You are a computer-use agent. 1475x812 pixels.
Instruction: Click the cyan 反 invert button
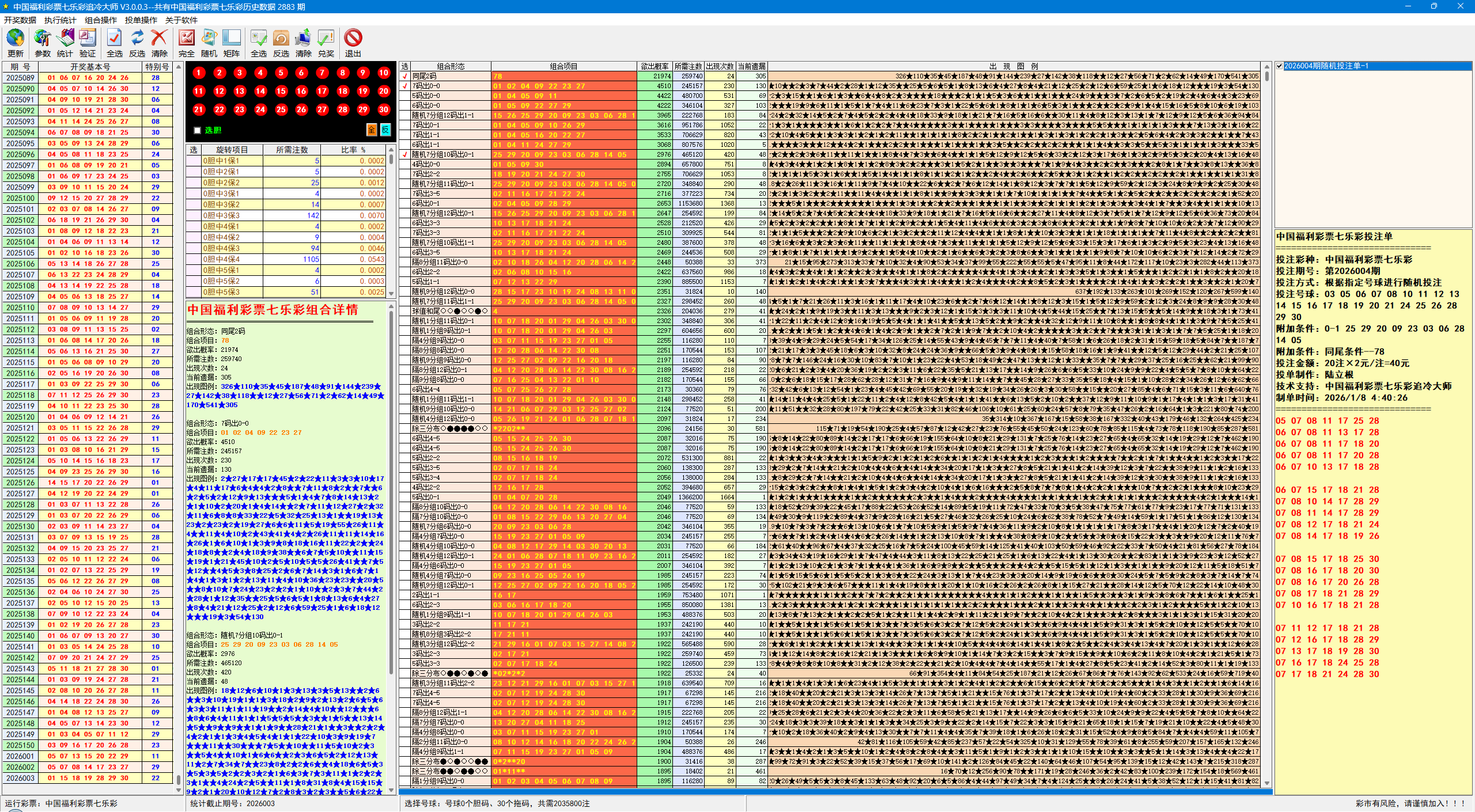tap(385, 130)
